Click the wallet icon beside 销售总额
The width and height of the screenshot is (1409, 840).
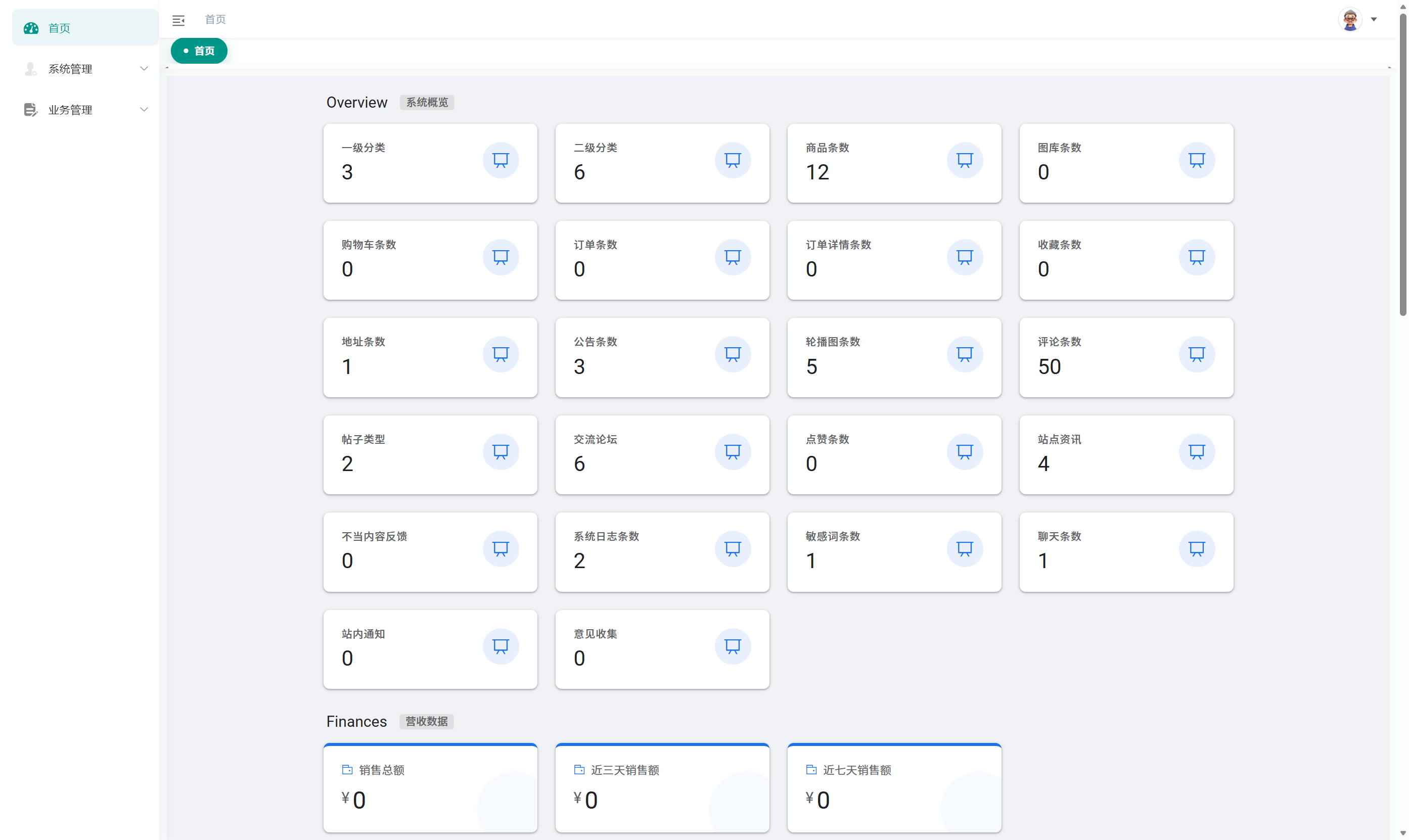point(347,769)
